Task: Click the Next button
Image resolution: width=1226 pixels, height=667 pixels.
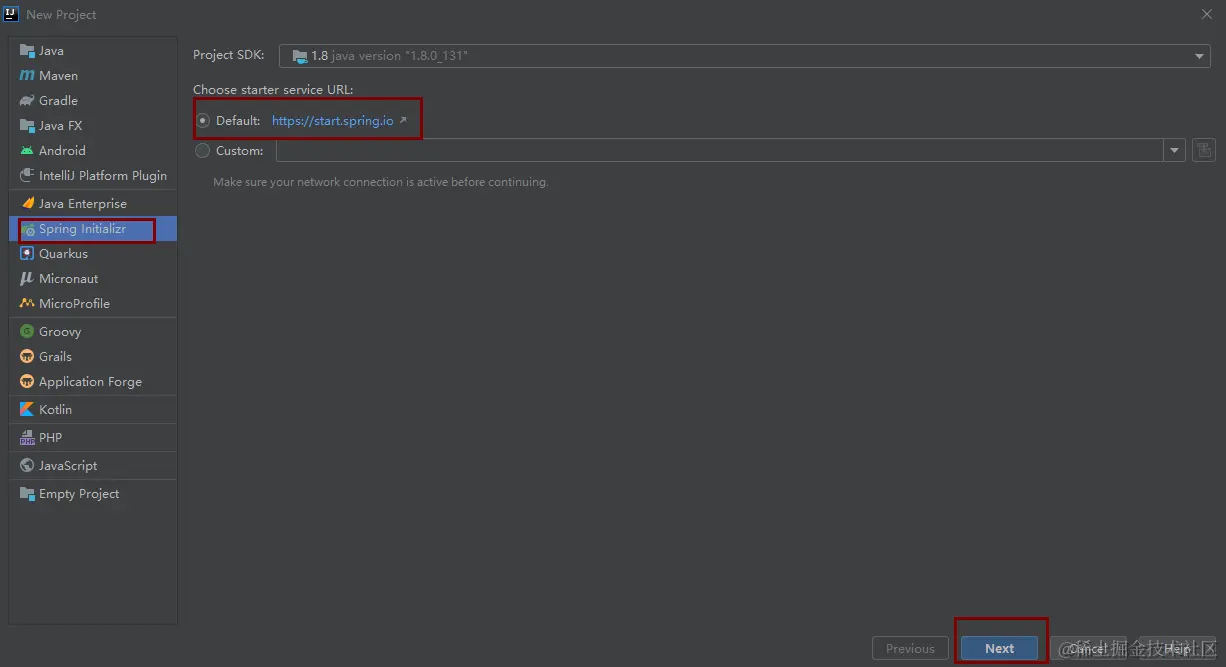Action: 999,648
